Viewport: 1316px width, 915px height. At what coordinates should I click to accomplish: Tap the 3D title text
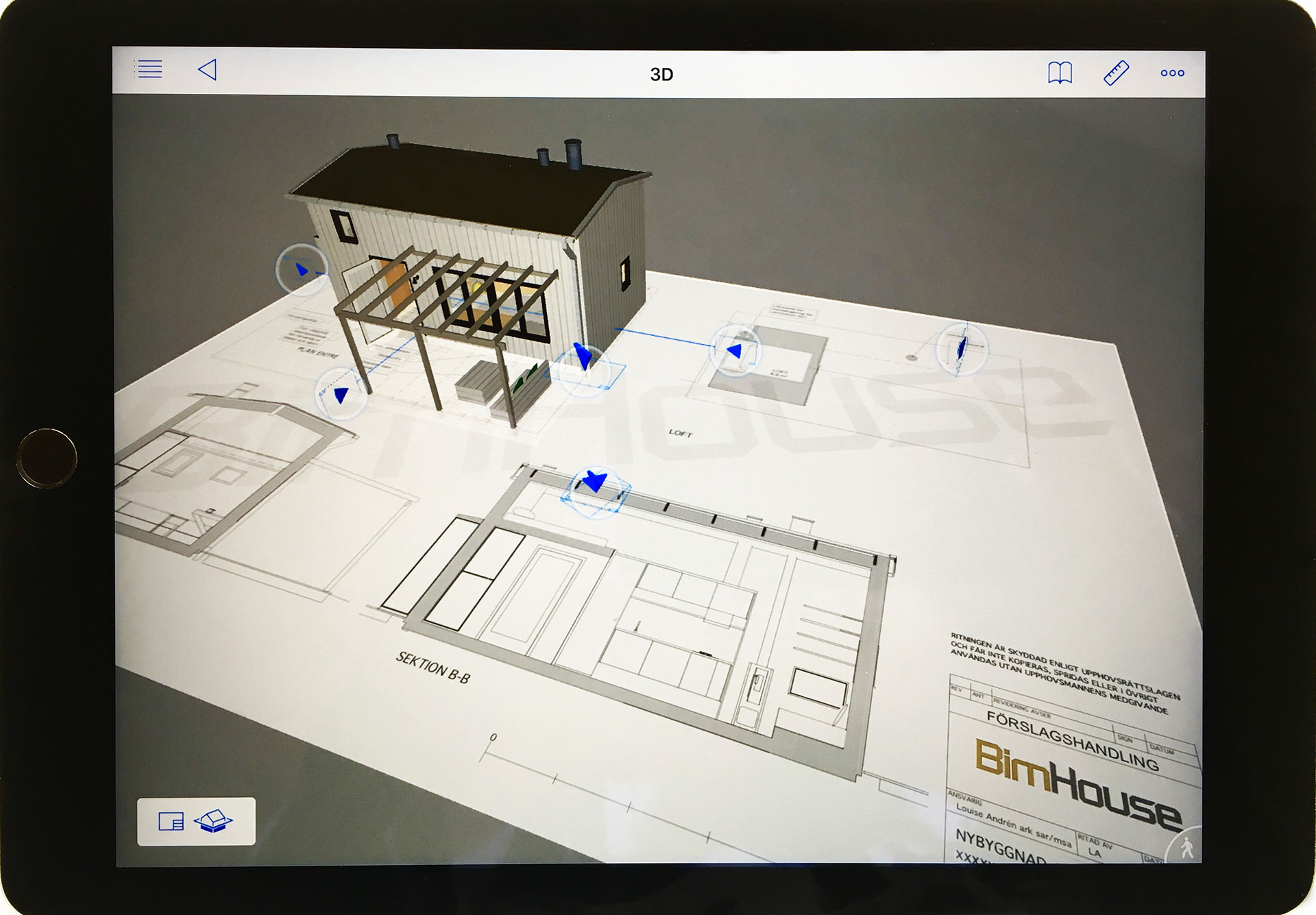tap(661, 74)
